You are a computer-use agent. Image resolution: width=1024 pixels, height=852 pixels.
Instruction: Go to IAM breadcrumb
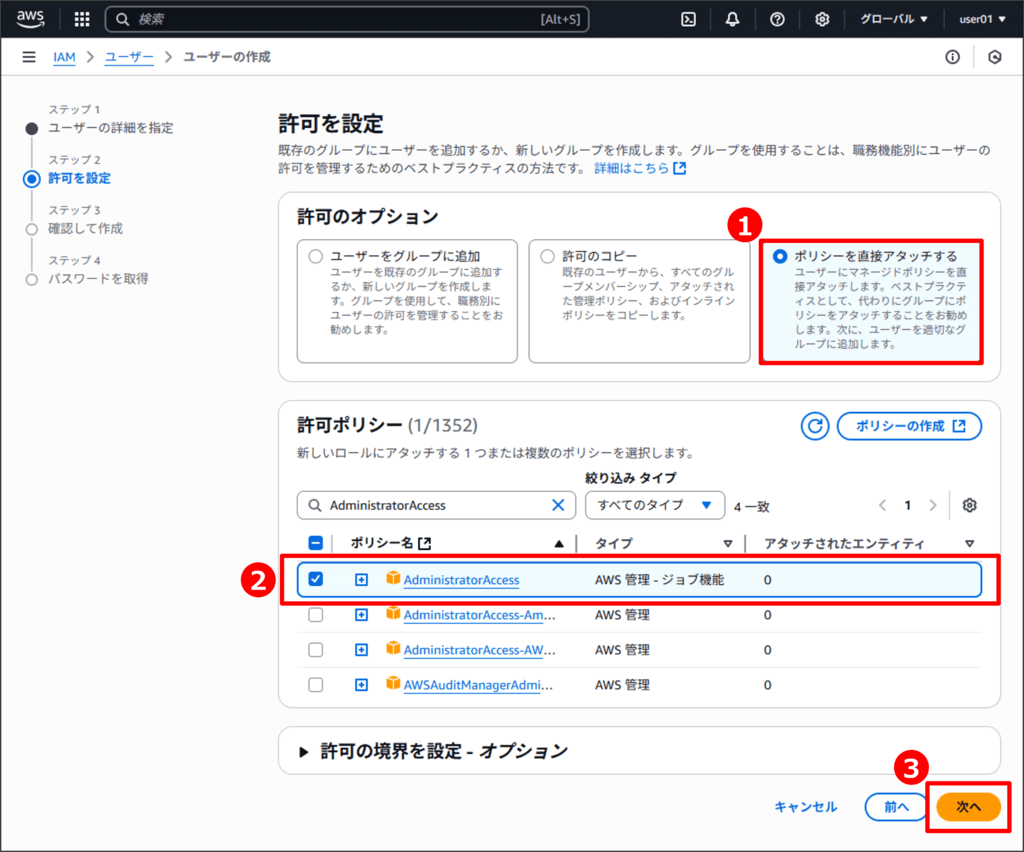[x=64, y=57]
